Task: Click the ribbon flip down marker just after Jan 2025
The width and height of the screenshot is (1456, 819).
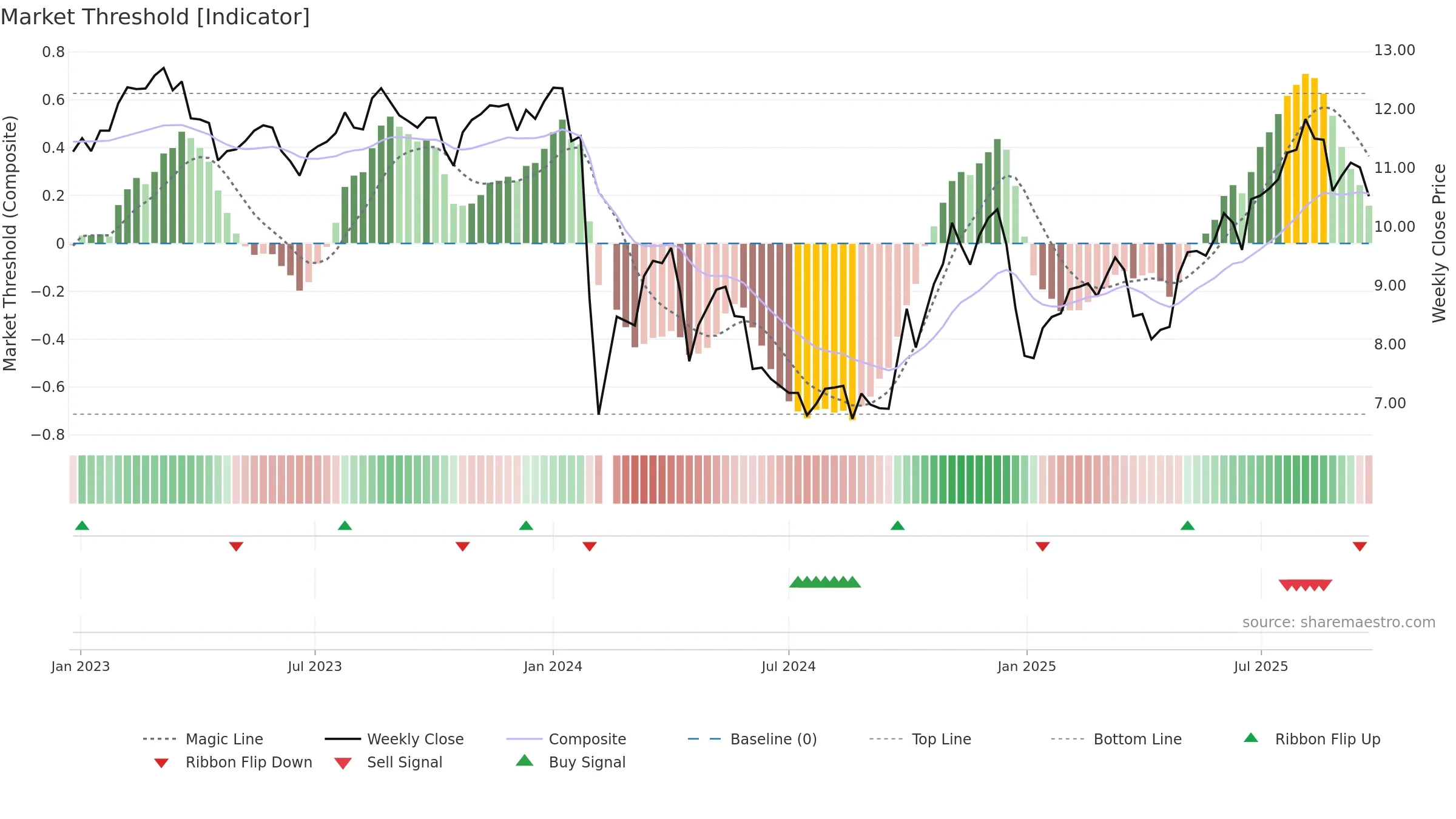Action: coord(1042,547)
